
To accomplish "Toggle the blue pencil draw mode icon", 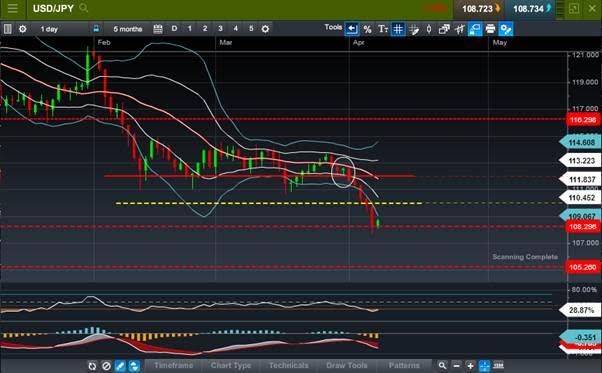I will coord(120,366).
